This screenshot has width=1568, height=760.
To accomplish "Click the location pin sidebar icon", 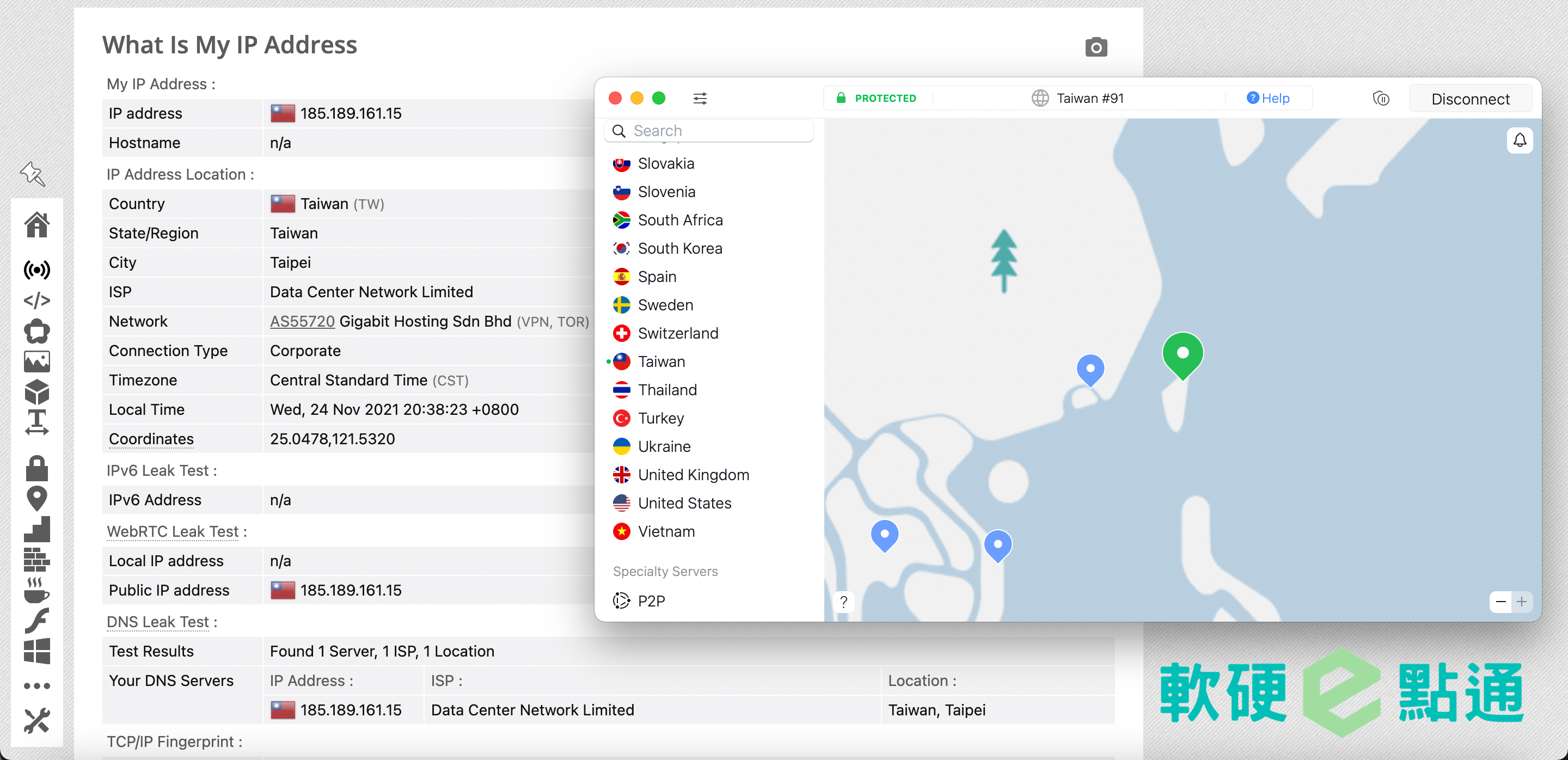I will (36, 498).
